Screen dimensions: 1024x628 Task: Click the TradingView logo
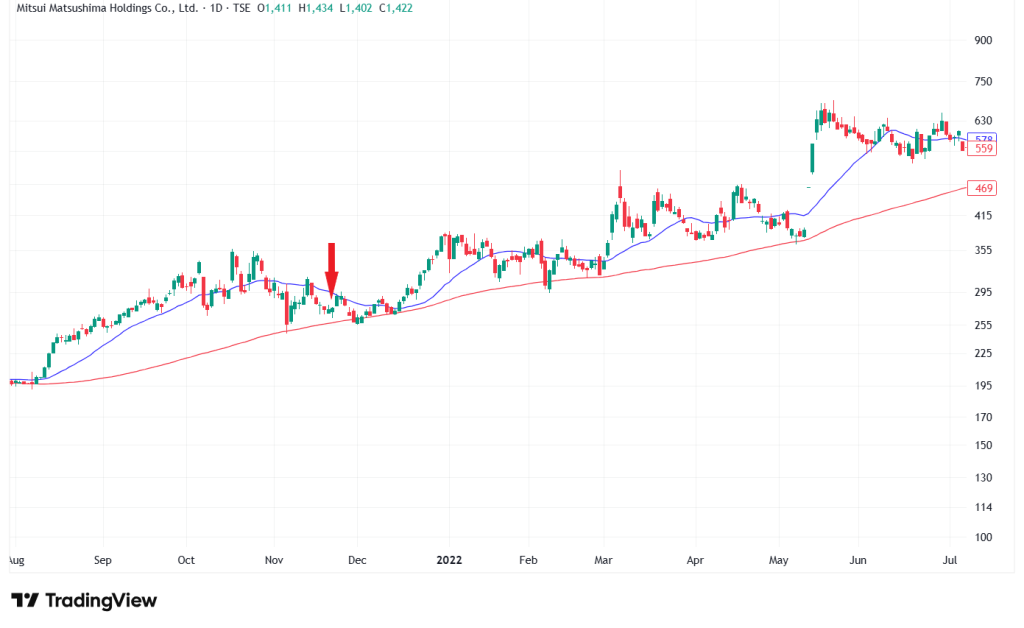click(x=84, y=600)
